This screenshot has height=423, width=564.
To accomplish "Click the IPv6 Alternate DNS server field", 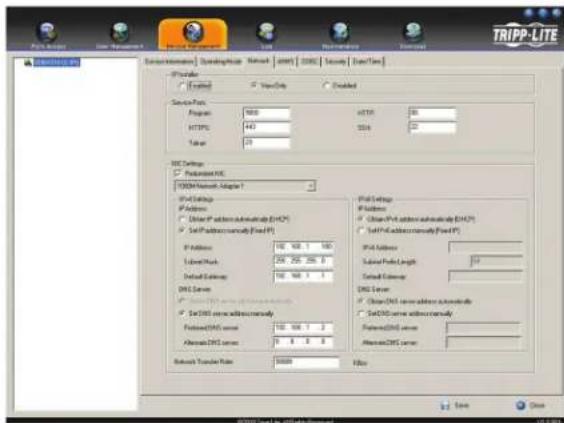I will coord(484,342).
